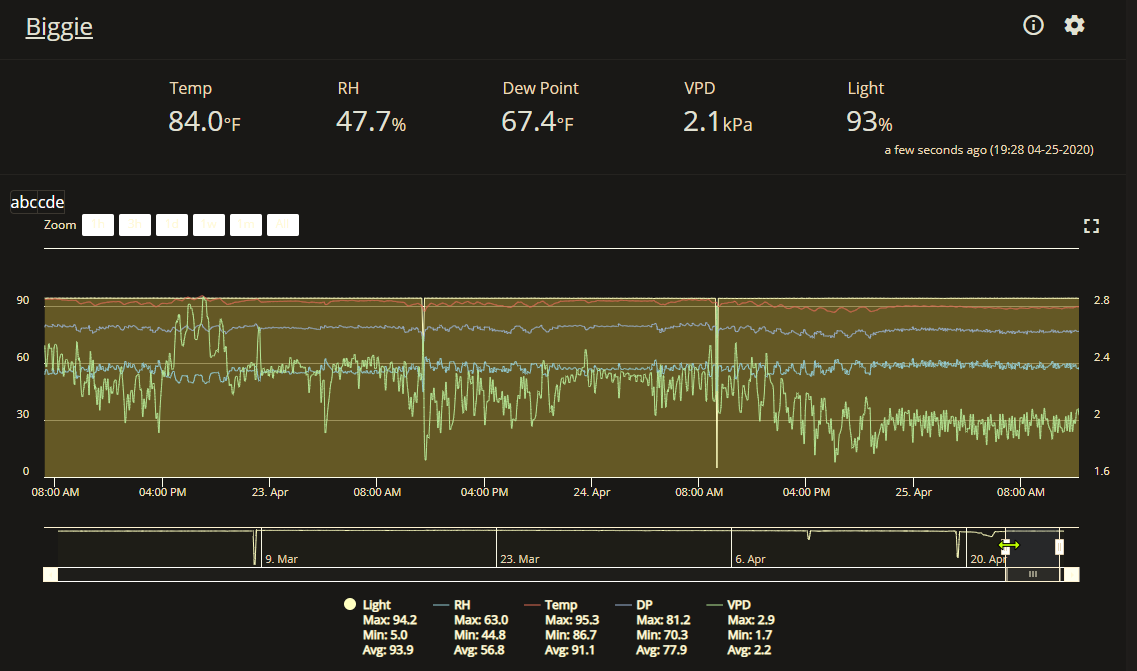The height and width of the screenshot is (671, 1137).
Task: Grab the navigator's left range handle
Action: (1006, 546)
